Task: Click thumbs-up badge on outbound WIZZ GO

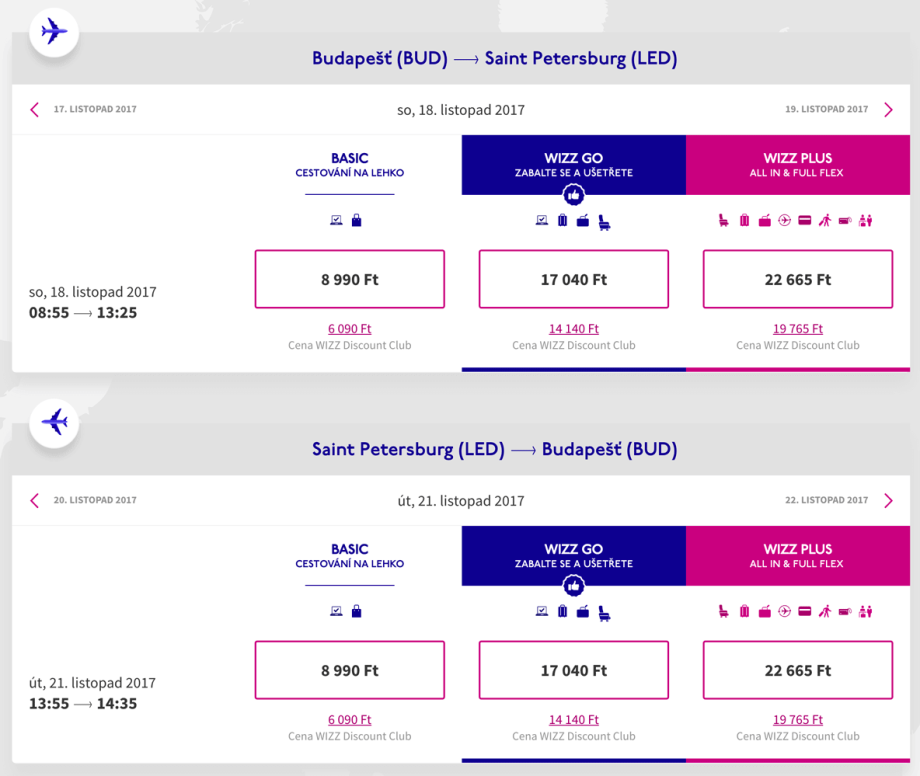Action: (x=574, y=194)
